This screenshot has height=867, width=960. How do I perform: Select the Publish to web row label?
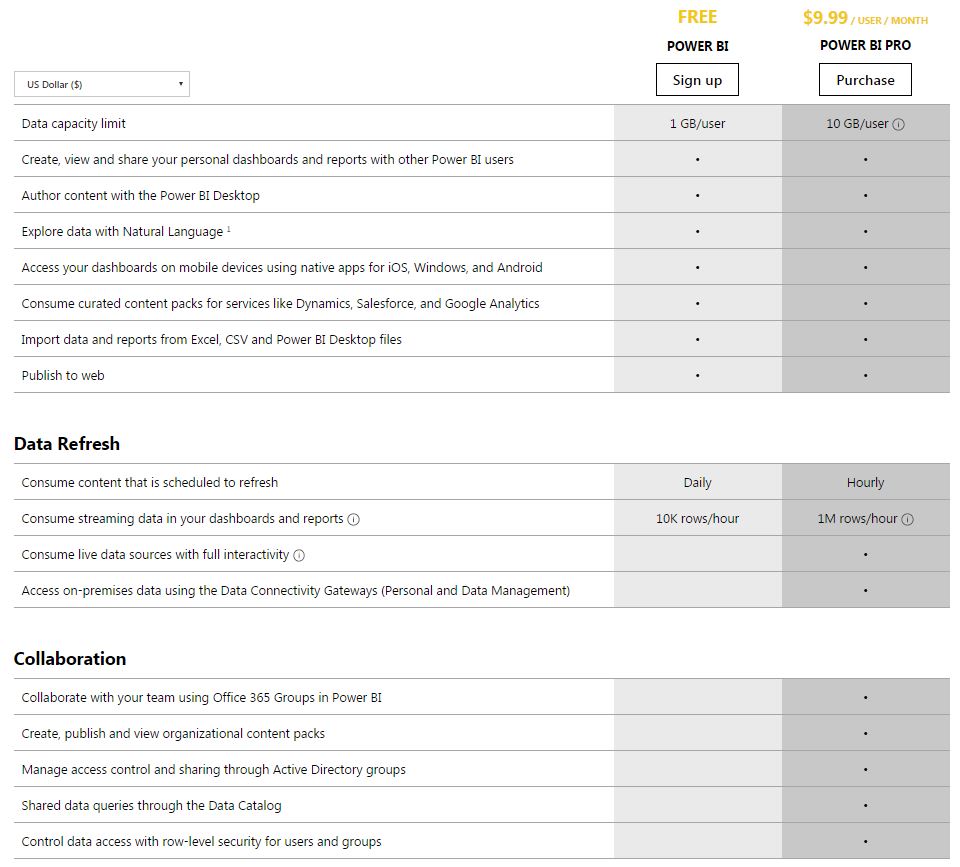click(x=63, y=375)
